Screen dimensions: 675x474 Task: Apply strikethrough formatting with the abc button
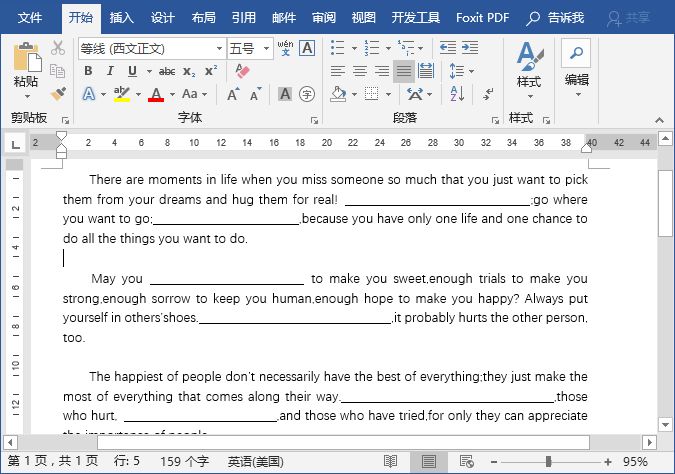167,71
